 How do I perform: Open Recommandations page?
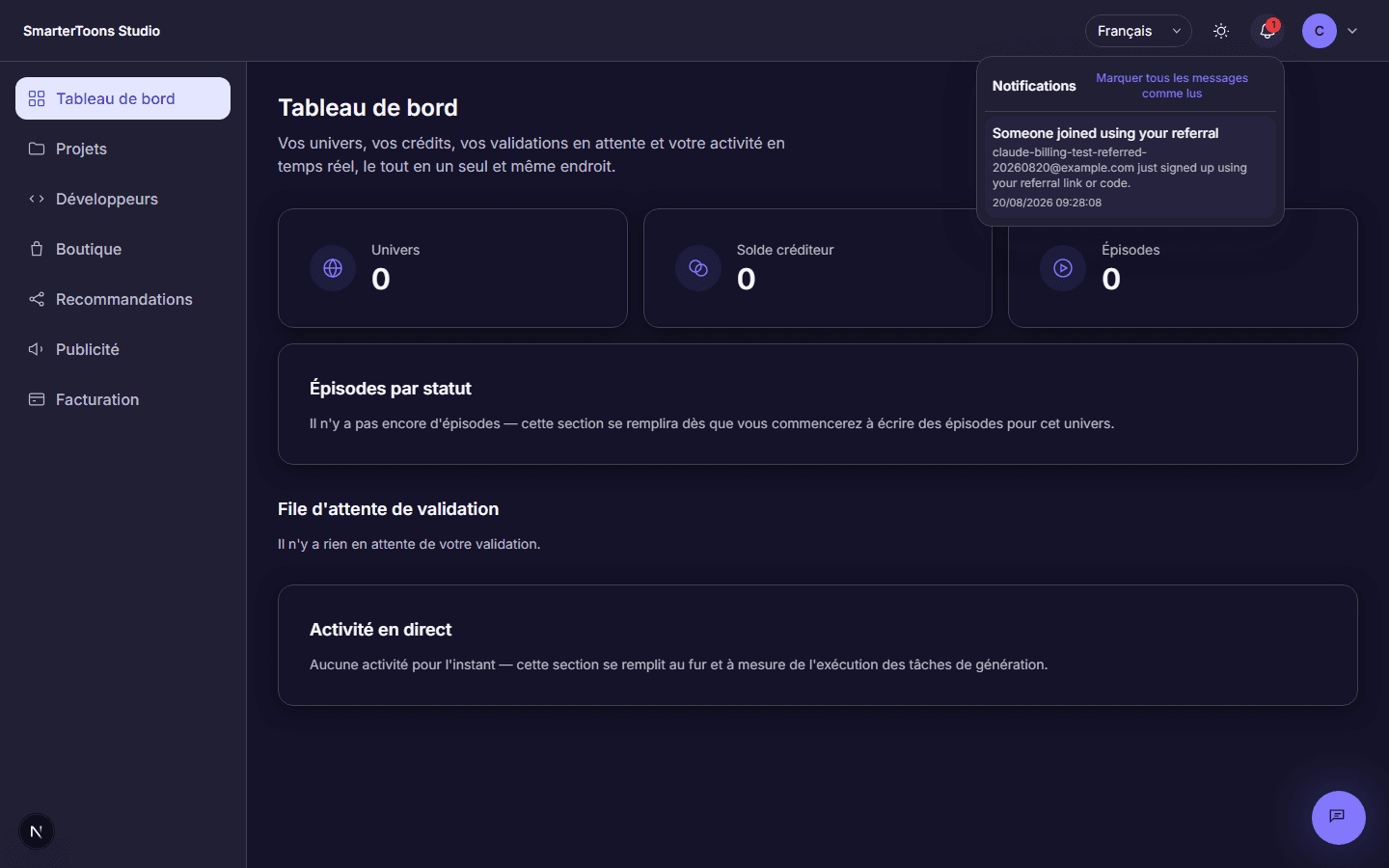[123, 299]
